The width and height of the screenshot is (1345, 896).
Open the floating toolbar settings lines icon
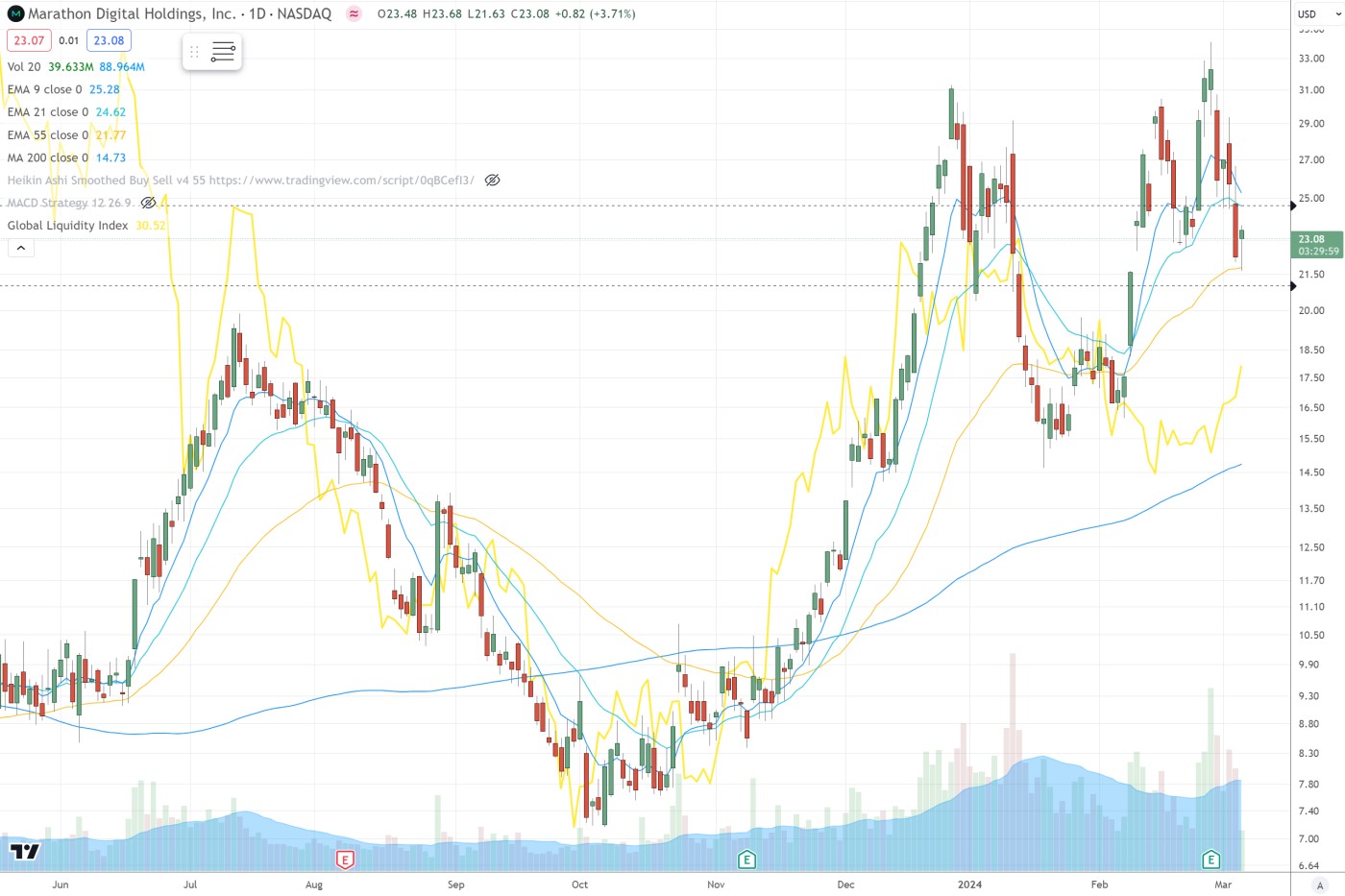pos(223,52)
